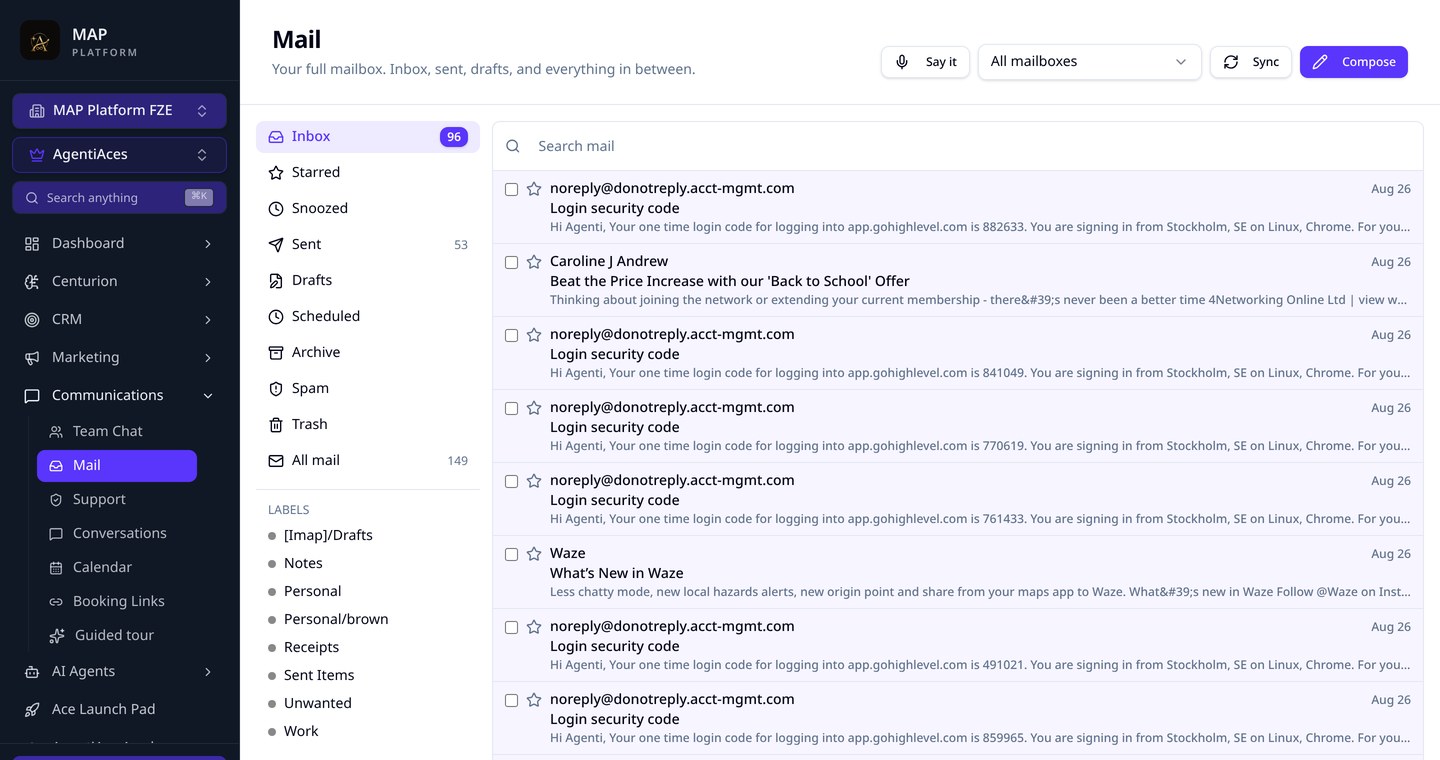Select checkbox for login code 491021 email
Screen dimensions: 1440x760
tap(511, 627)
